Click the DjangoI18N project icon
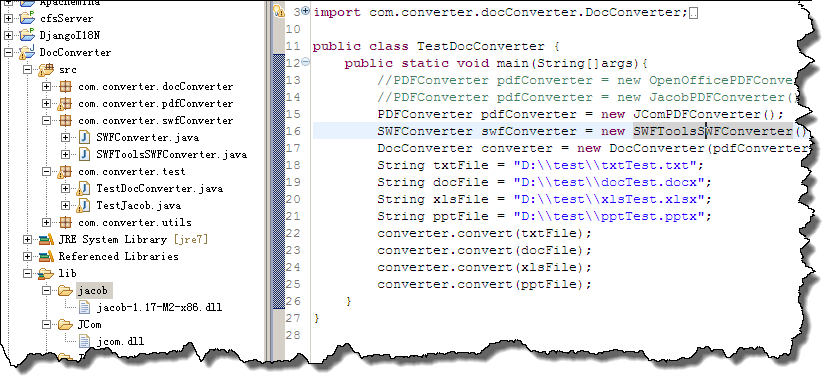The width and height of the screenshot is (839, 387). tap(27, 35)
